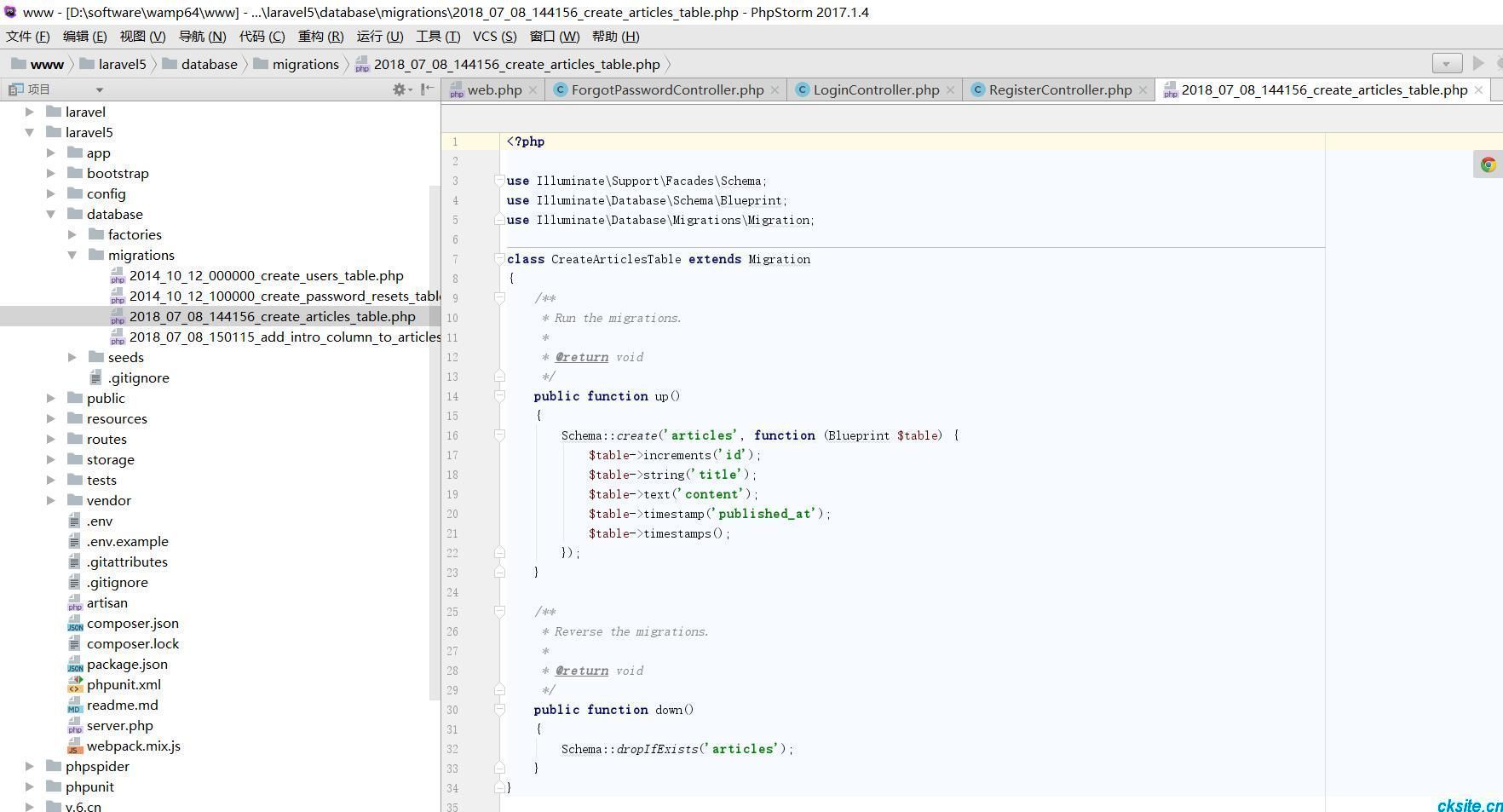This screenshot has width=1503, height=812.
Task: Collapse the database folder
Action: click(51, 214)
